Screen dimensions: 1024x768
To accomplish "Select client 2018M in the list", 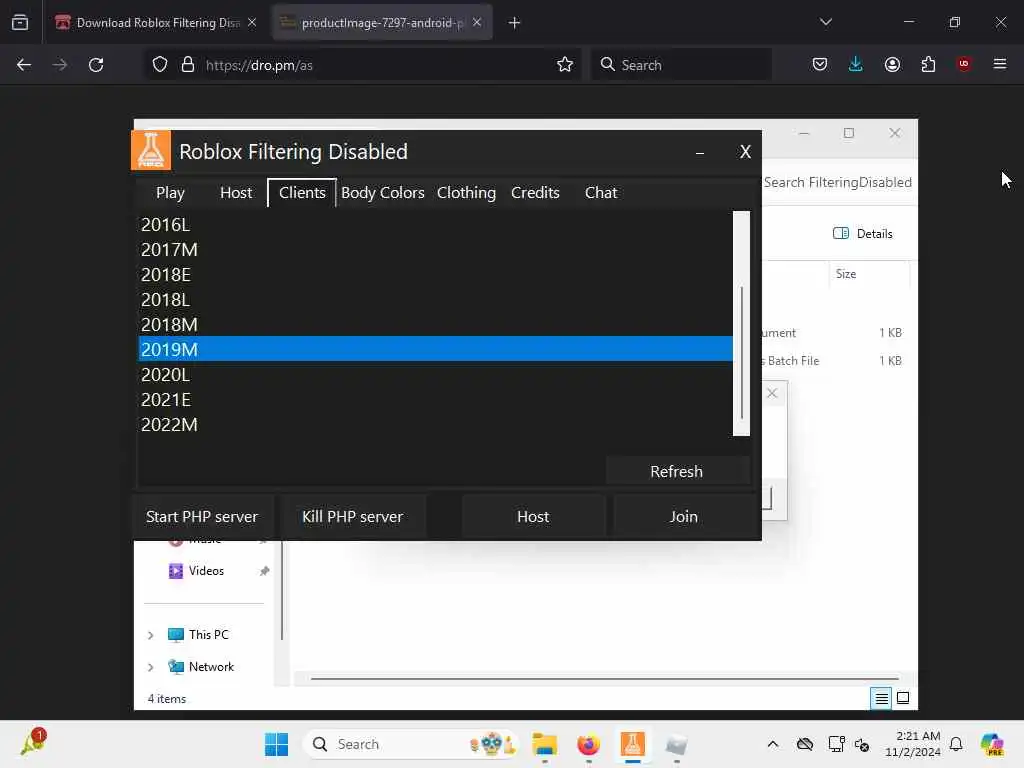I will click(x=436, y=325).
